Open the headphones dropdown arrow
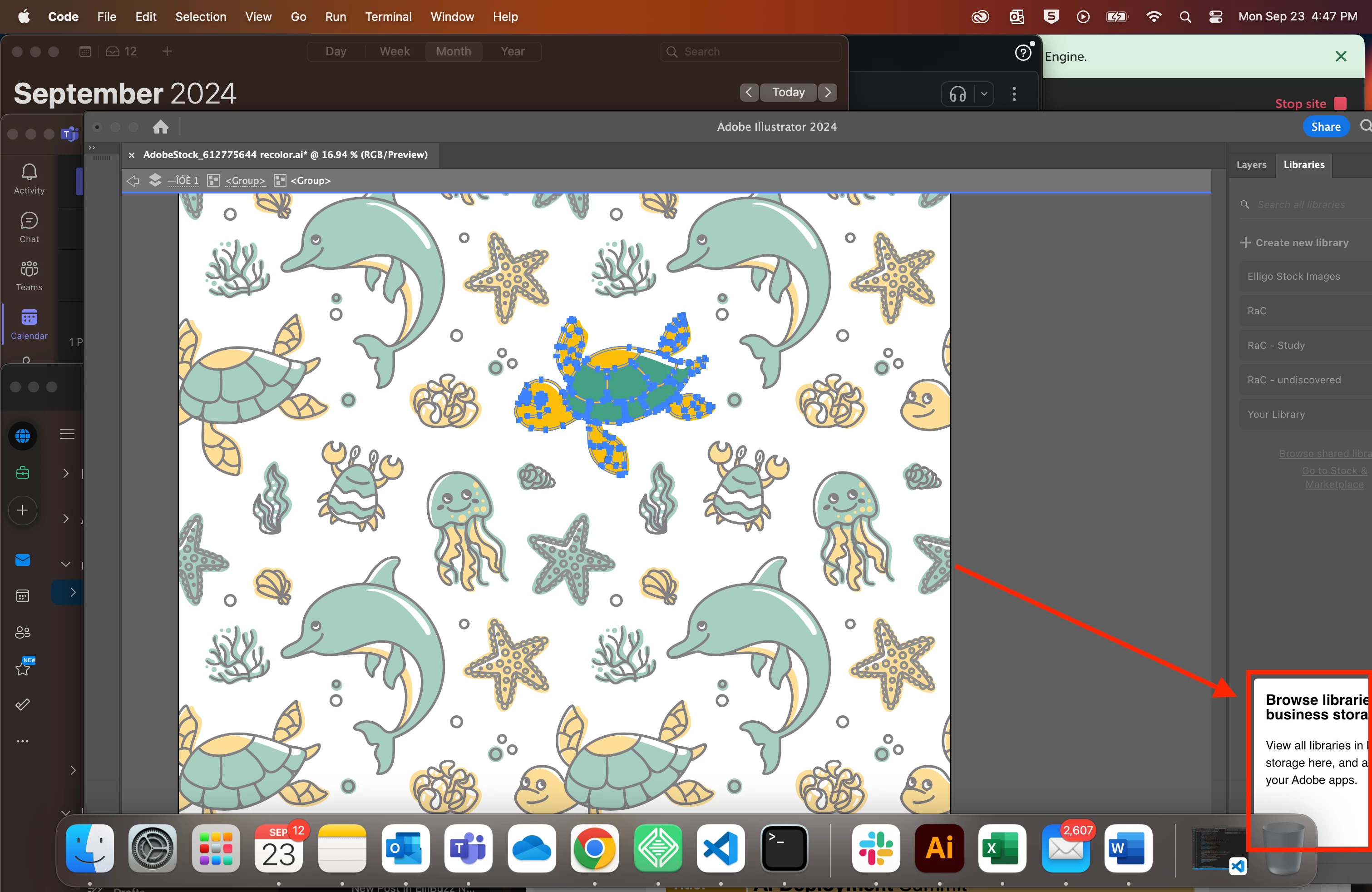The width and height of the screenshot is (1372, 892). tap(984, 94)
